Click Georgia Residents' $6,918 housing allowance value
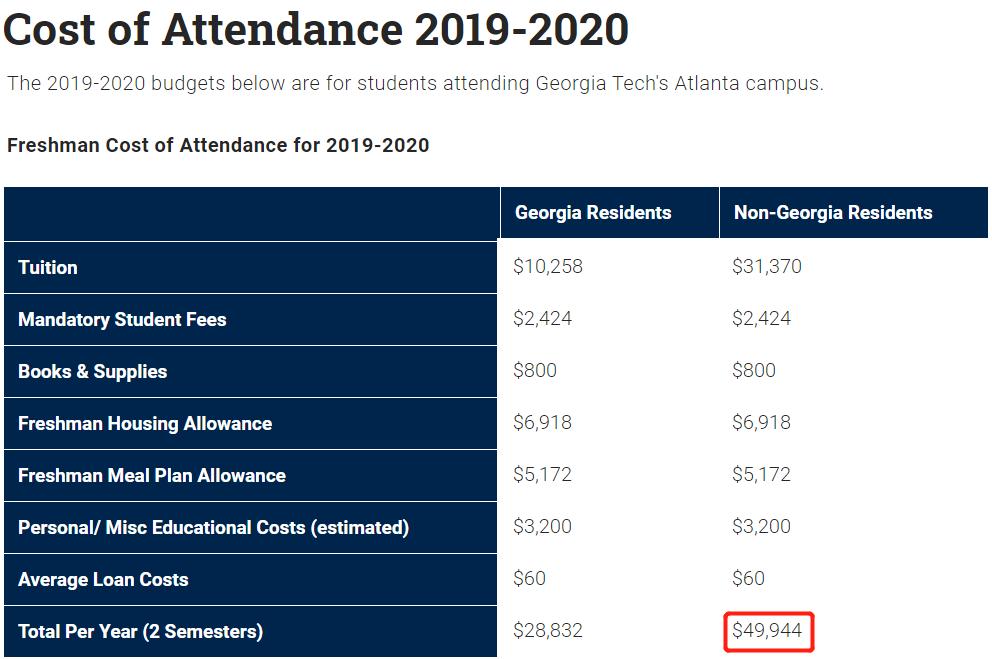This screenshot has height=659, width=992. [543, 423]
